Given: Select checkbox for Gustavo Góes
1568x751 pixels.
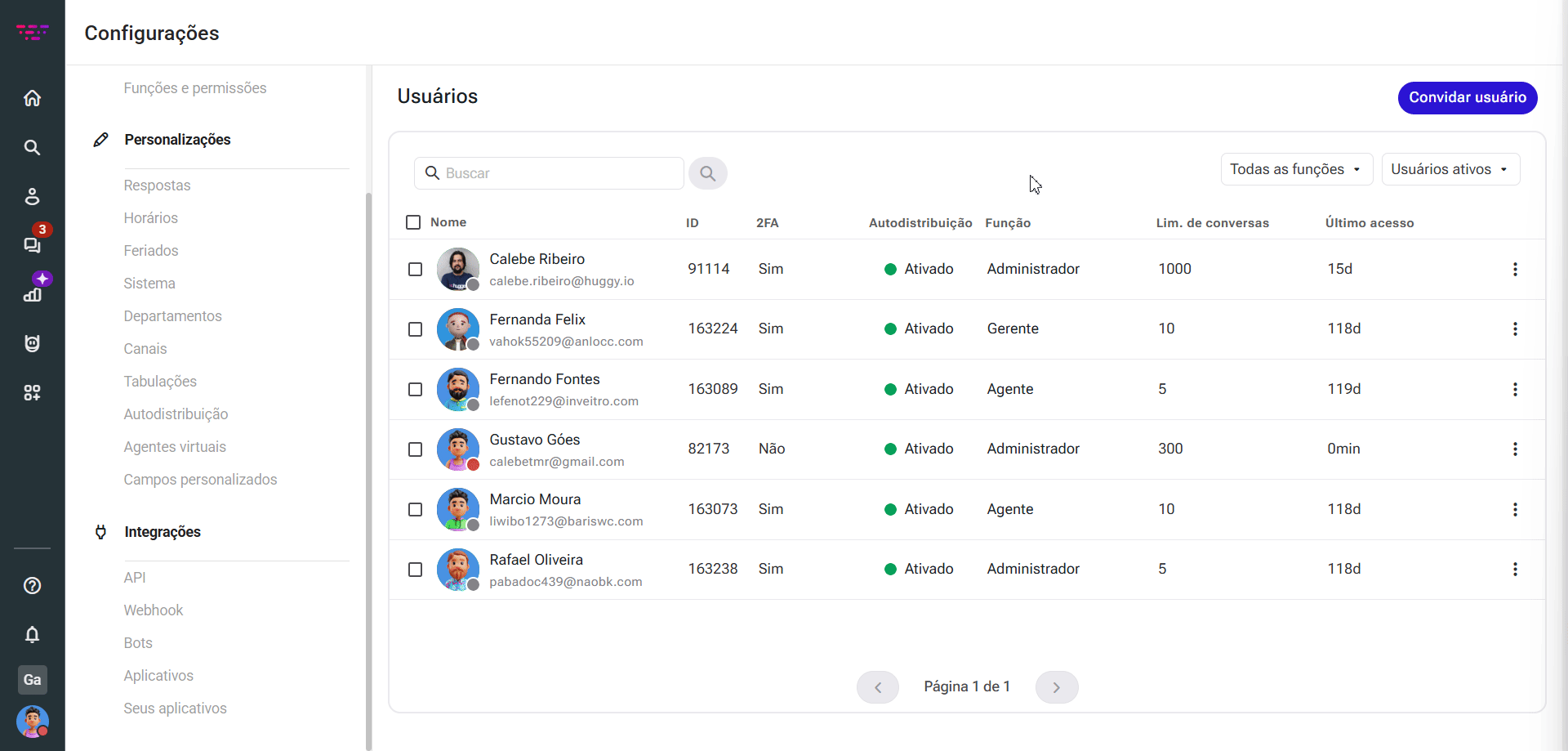Looking at the screenshot, I should click(415, 449).
